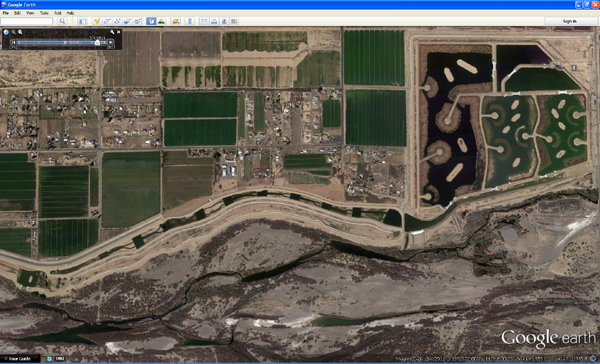Toggle sunlight across landscape icon
This screenshot has height=364, width=600.
coord(161,21)
